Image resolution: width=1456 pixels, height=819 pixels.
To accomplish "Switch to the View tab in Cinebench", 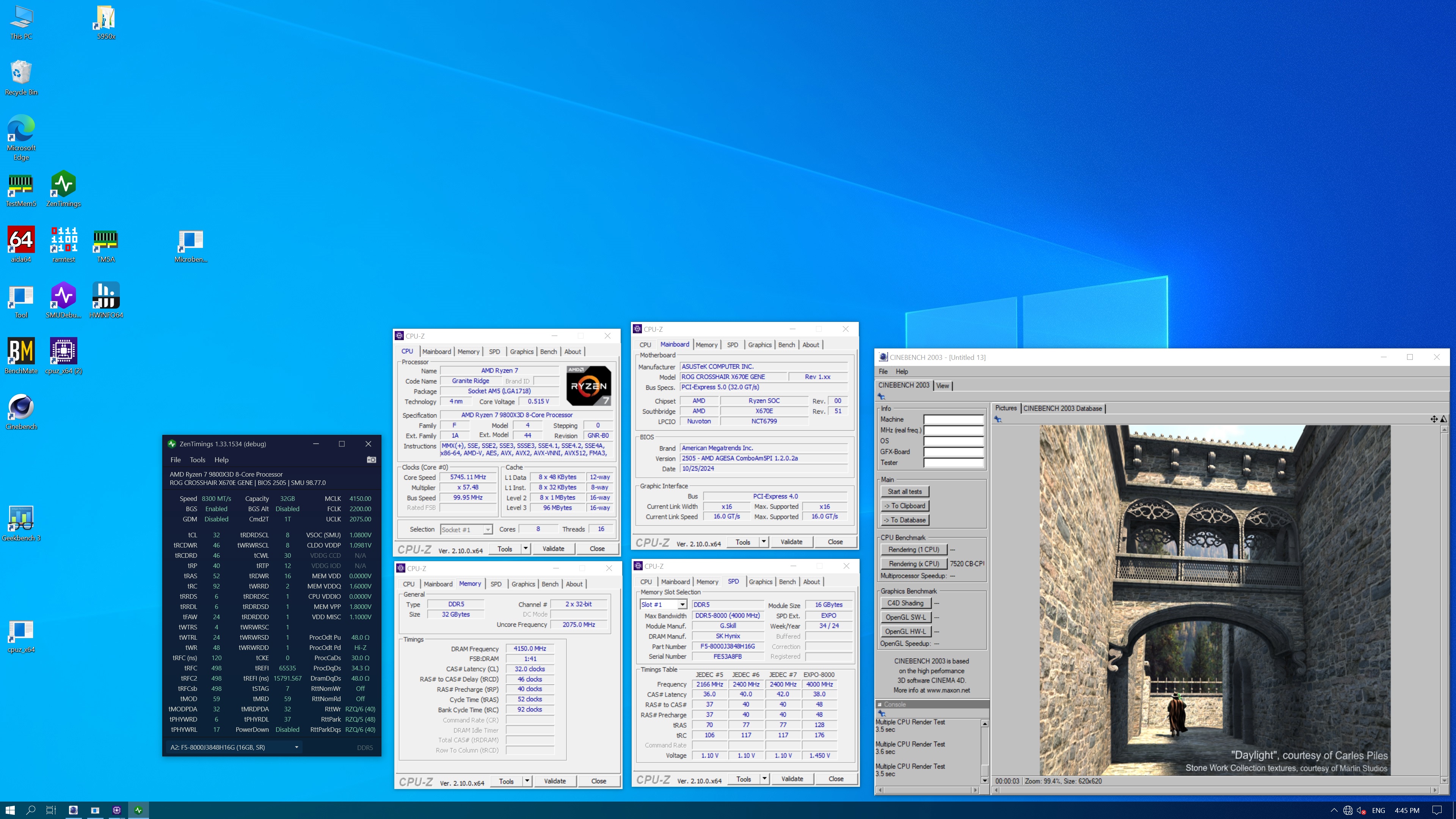I will 942,386.
